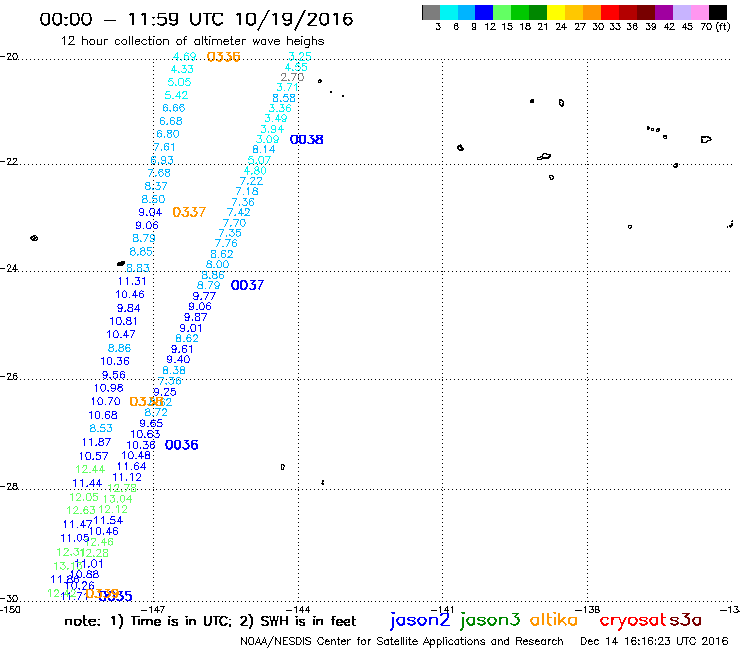
Task: Click the orange pass label '0337'
Action: [189, 212]
